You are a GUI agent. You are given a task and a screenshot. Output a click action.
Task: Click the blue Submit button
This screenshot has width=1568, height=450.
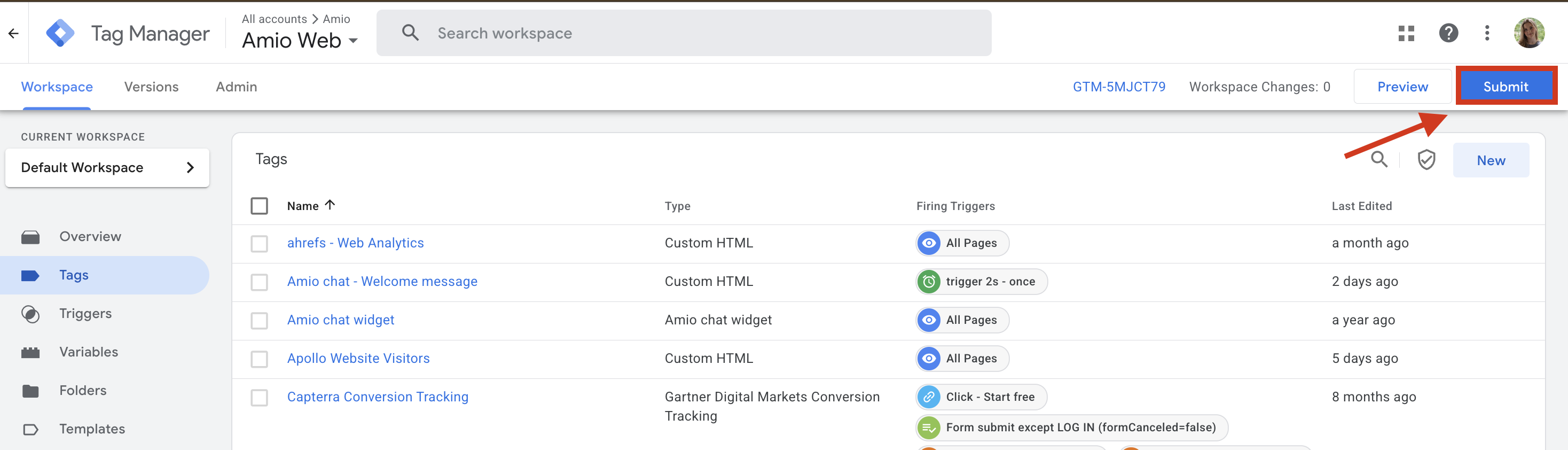[x=1504, y=87]
